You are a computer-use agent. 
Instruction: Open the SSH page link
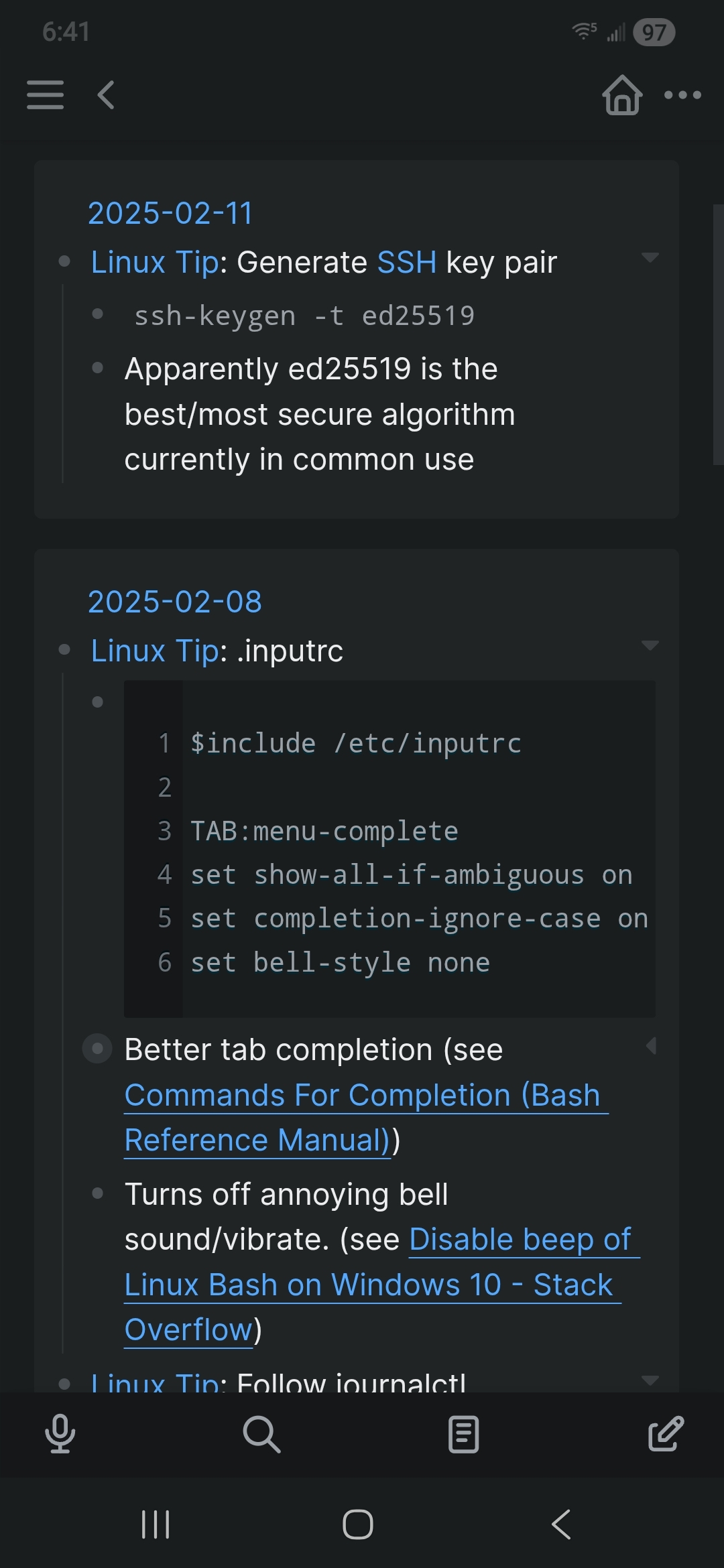point(407,262)
